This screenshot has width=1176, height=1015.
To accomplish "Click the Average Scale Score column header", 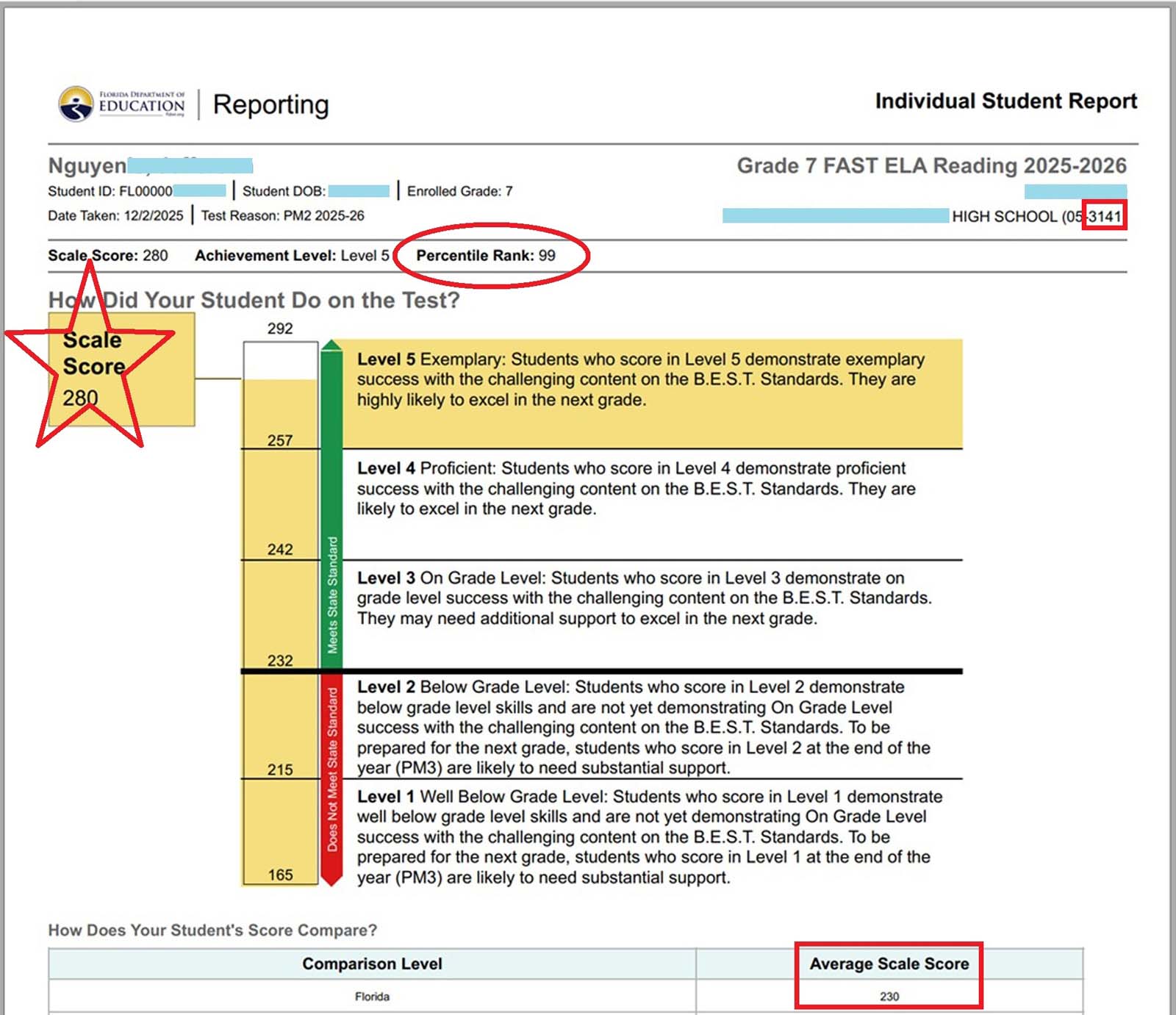I will click(x=889, y=964).
